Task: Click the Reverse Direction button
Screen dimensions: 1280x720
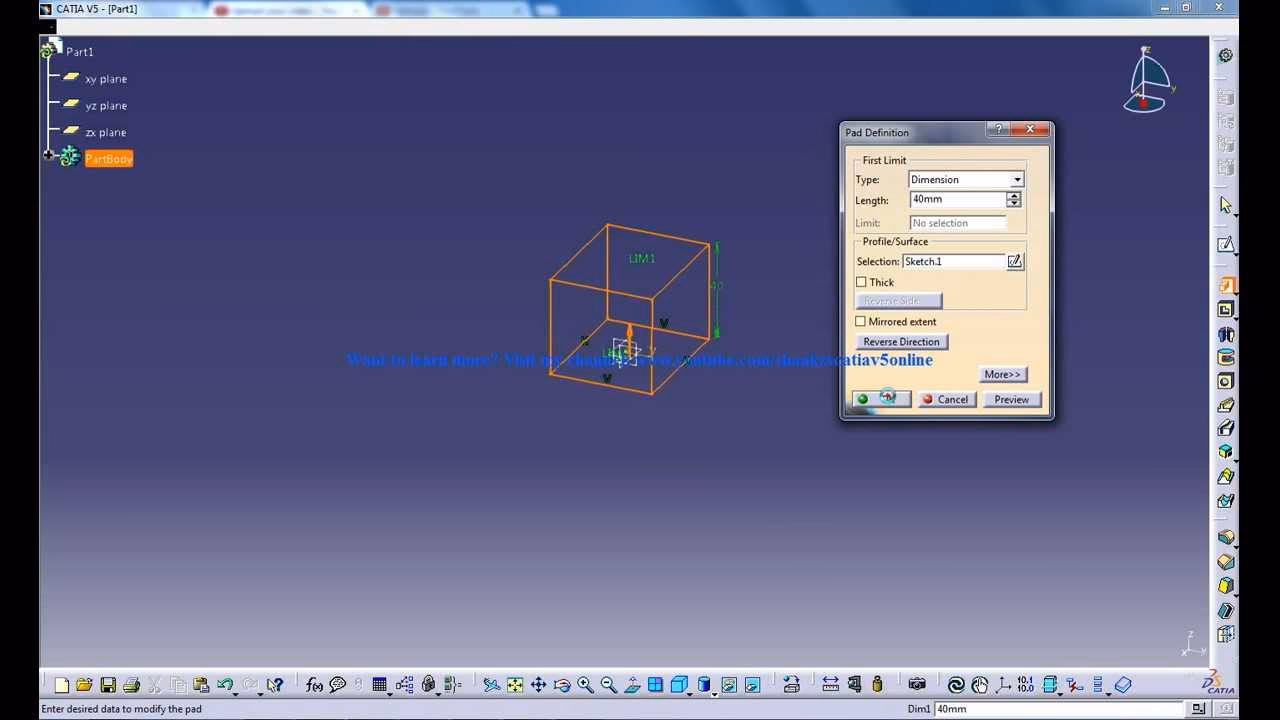Action: (901, 341)
